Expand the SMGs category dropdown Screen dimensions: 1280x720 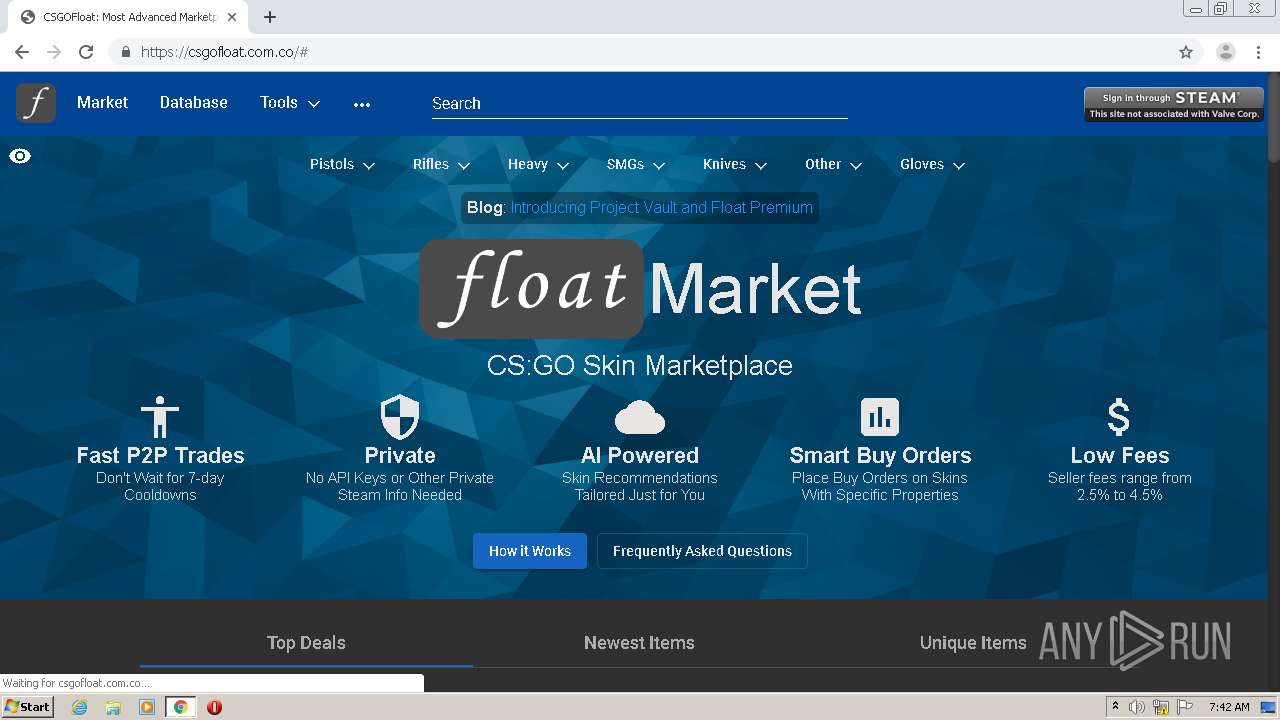click(635, 164)
